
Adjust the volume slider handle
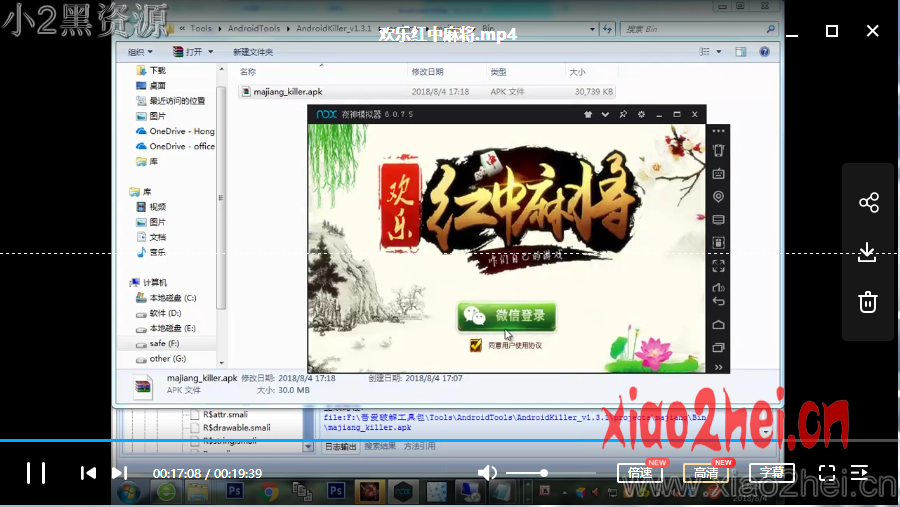point(544,473)
